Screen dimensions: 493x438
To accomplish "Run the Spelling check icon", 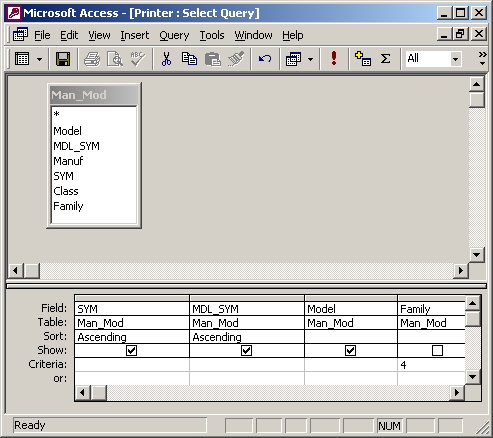I will tap(137, 59).
